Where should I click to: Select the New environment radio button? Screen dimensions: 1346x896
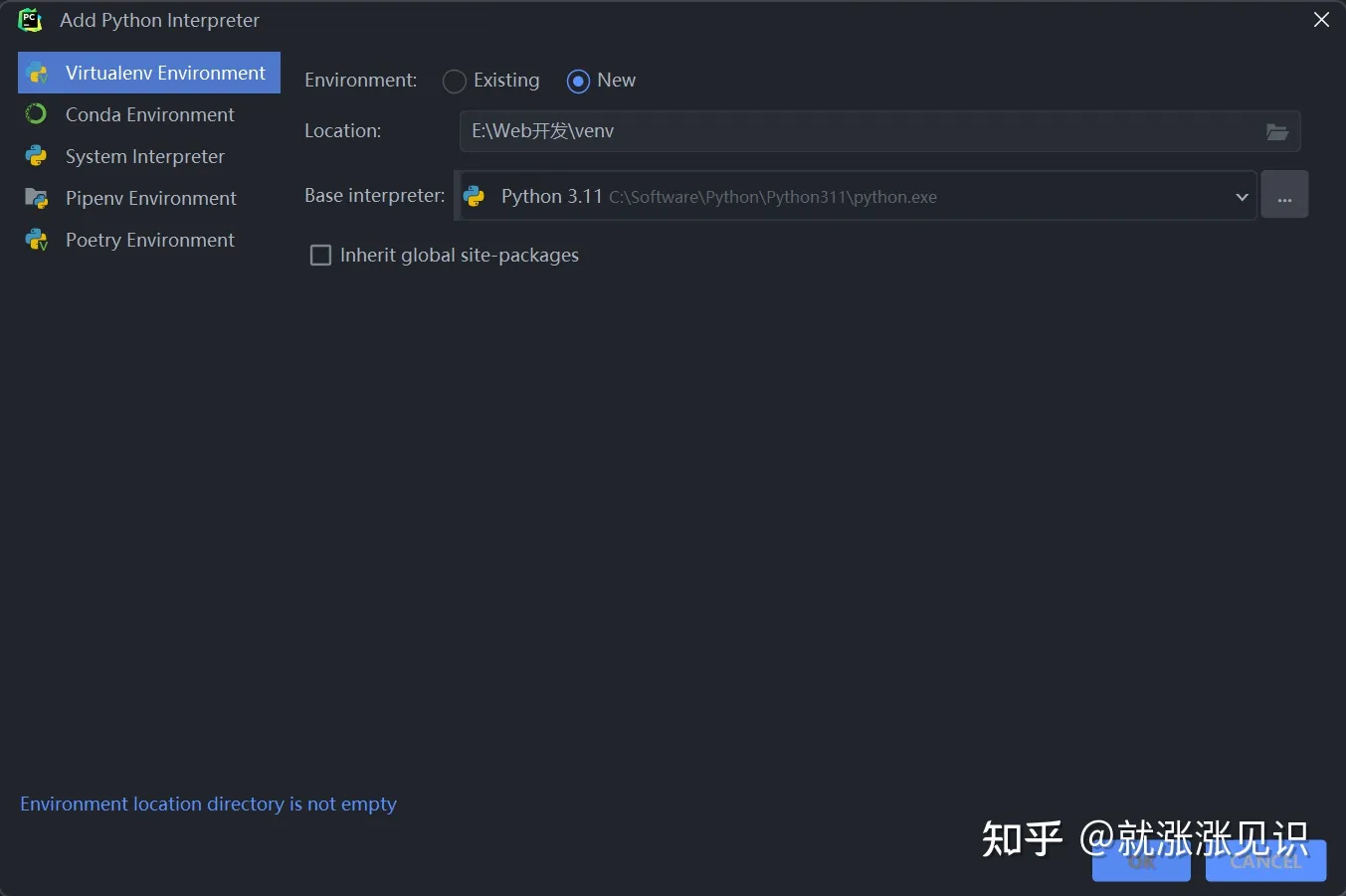point(578,81)
